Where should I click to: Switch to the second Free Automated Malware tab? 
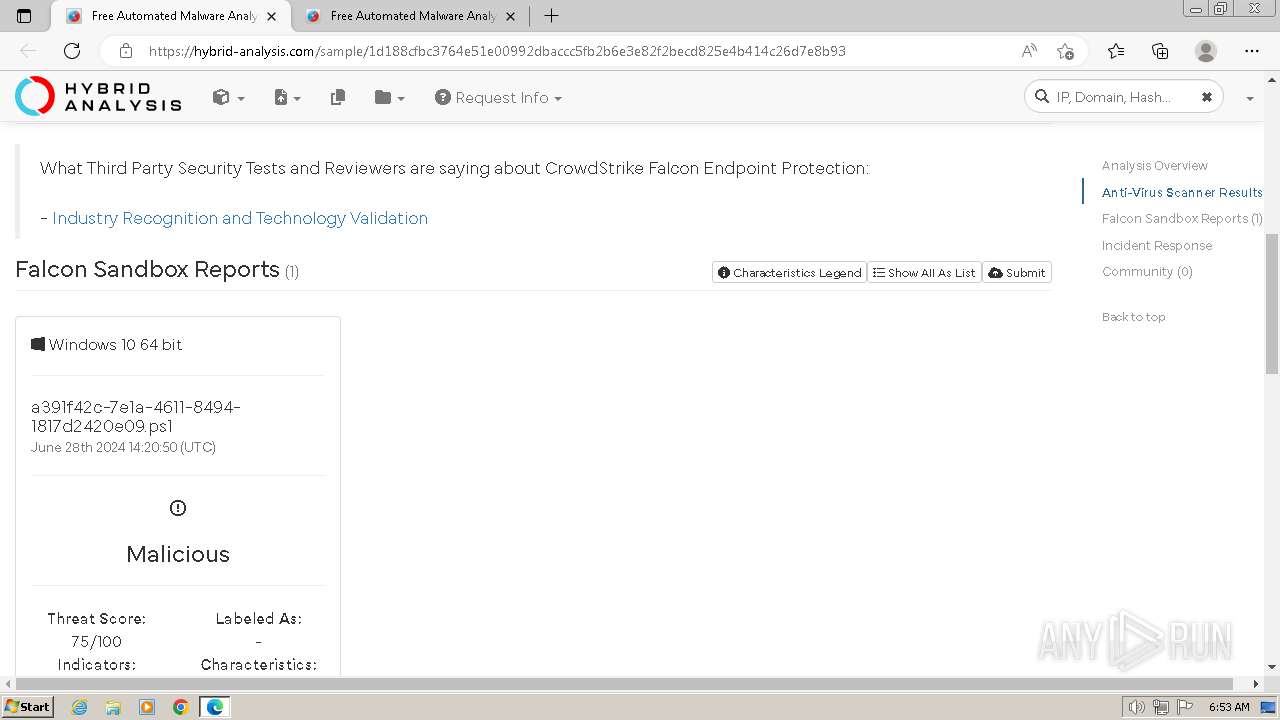click(x=411, y=16)
